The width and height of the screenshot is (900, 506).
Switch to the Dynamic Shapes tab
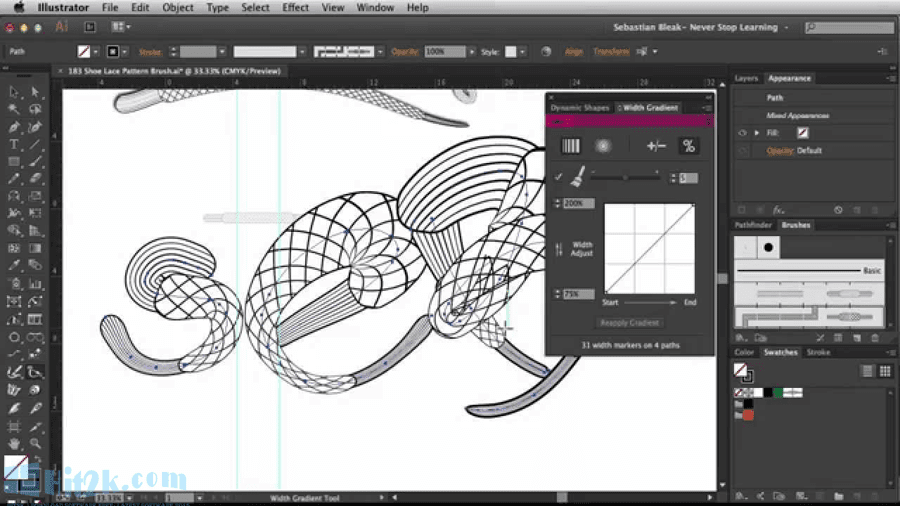[579, 107]
